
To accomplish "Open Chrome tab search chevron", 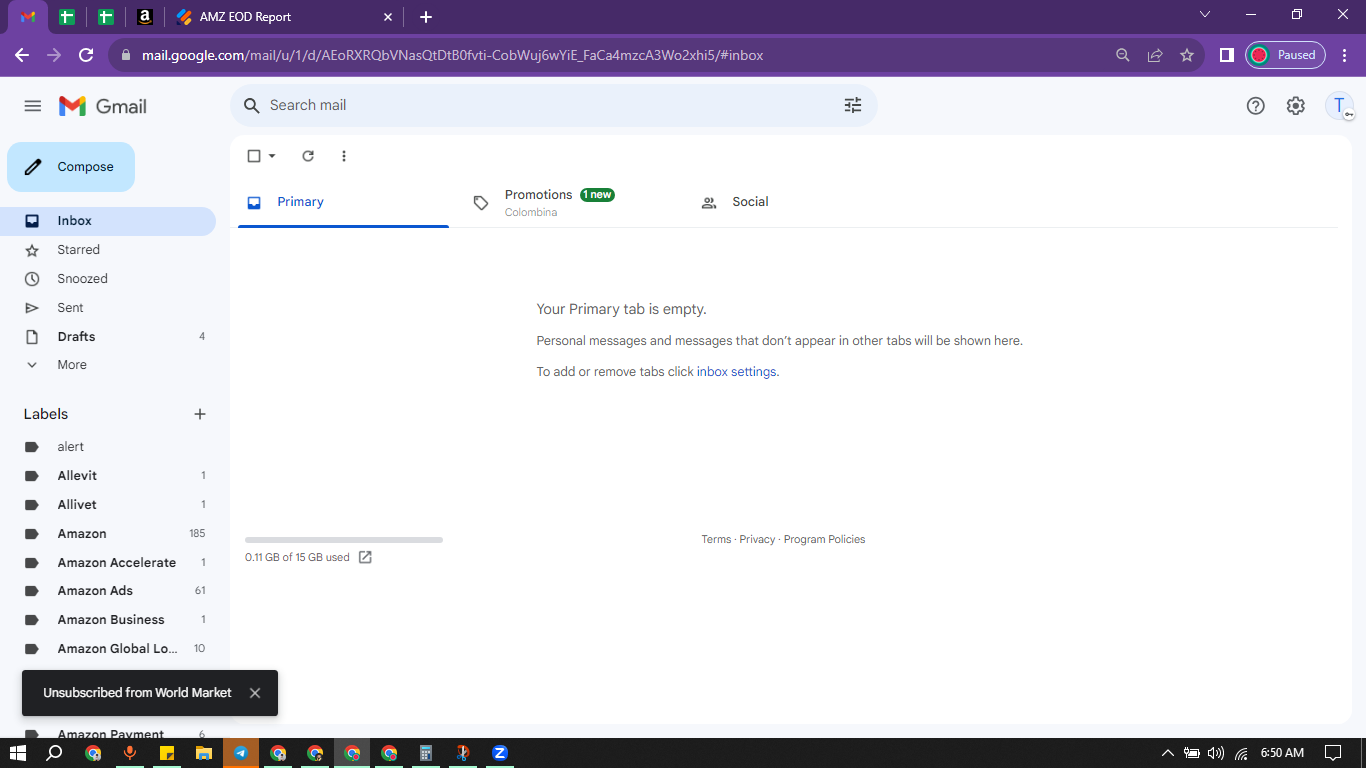I will pos(1205,15).
